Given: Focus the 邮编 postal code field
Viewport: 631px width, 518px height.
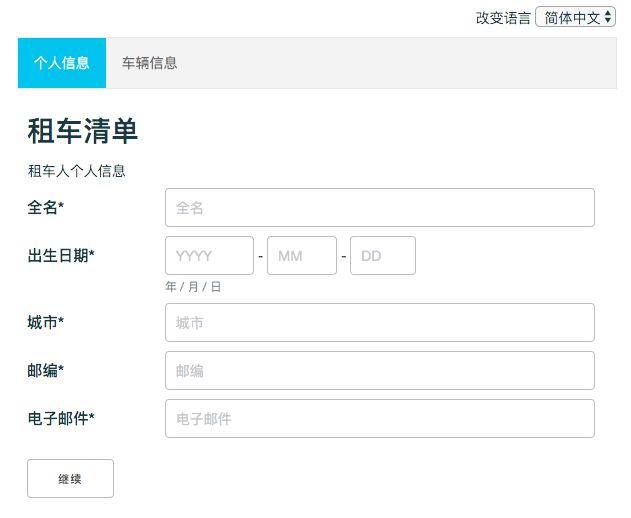Looking at the screenshot, I should (379, 371).
